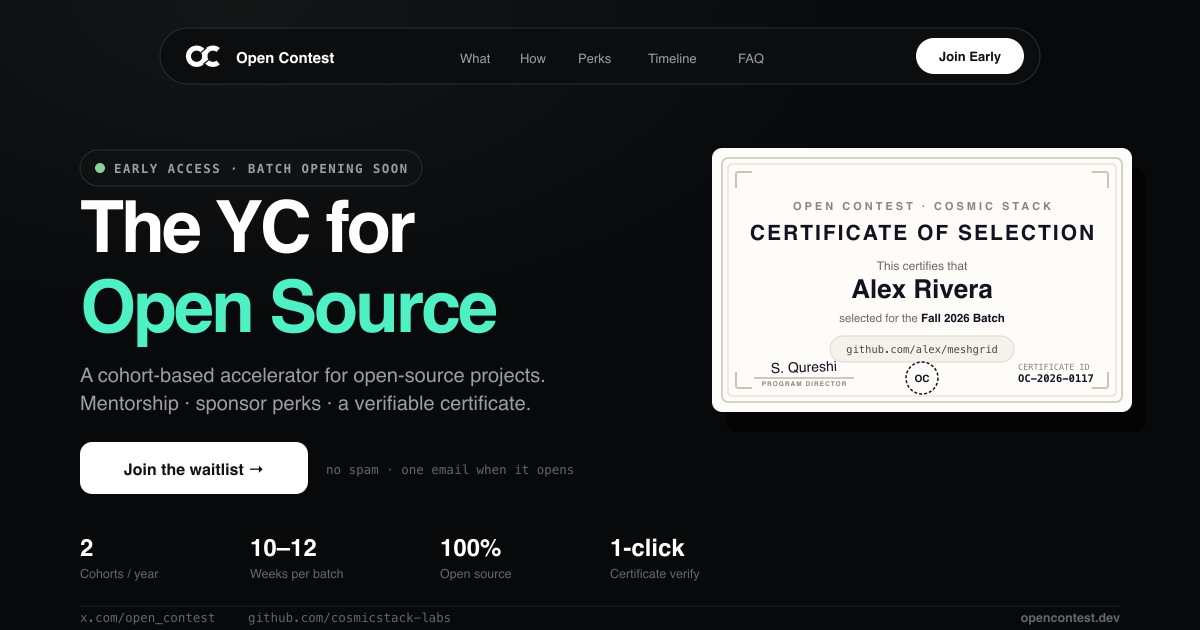The image size is (1200, 630).
Task: Click the certificate preview card
Action: (922, 280)
